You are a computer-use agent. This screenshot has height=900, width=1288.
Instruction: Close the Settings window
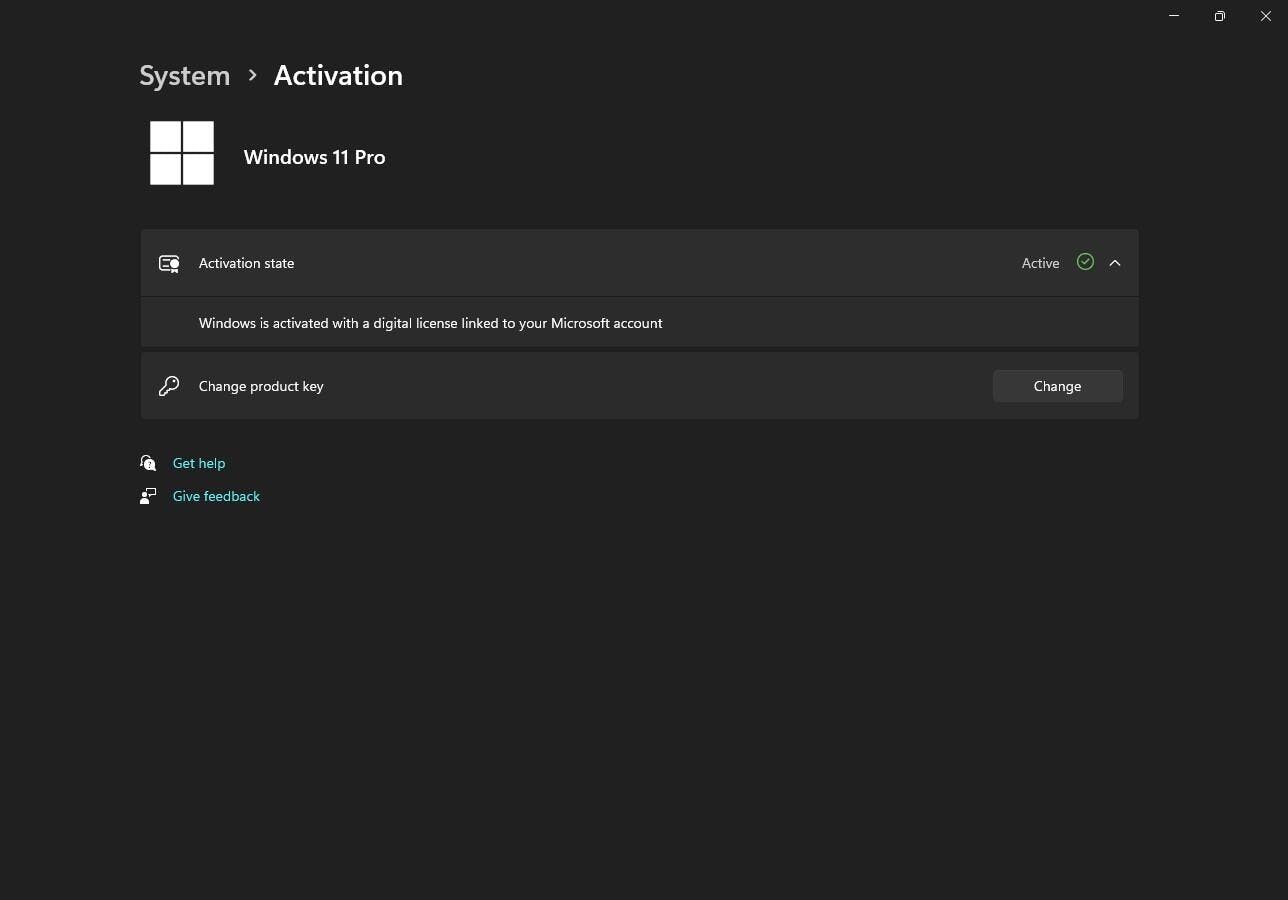tap(1265, 16)
